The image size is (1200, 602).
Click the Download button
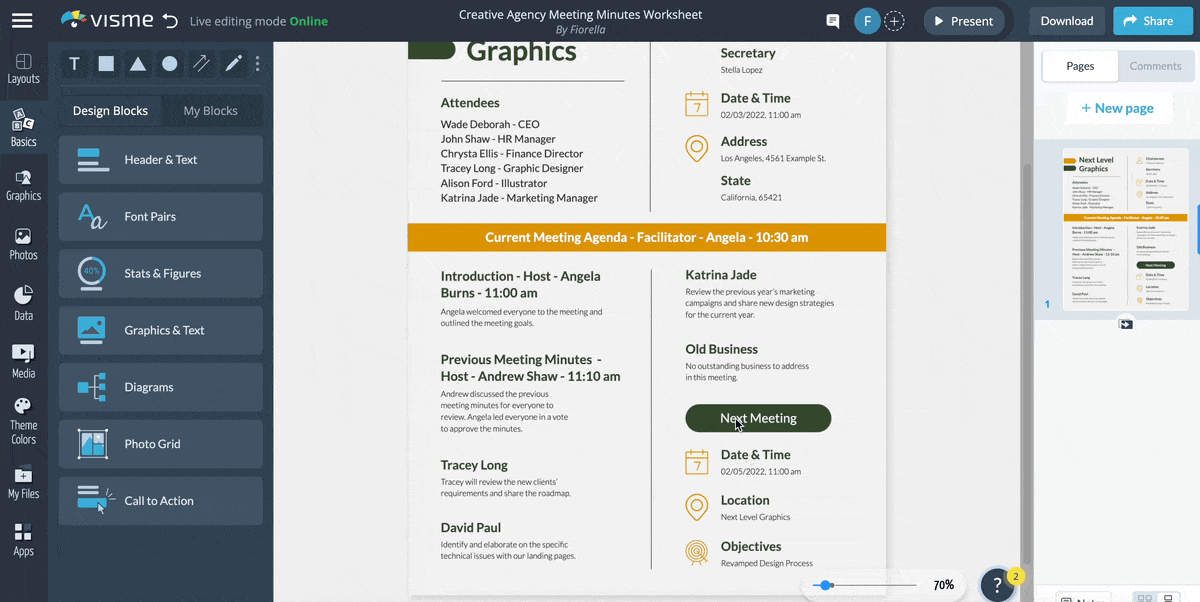tap(1066, 20)
